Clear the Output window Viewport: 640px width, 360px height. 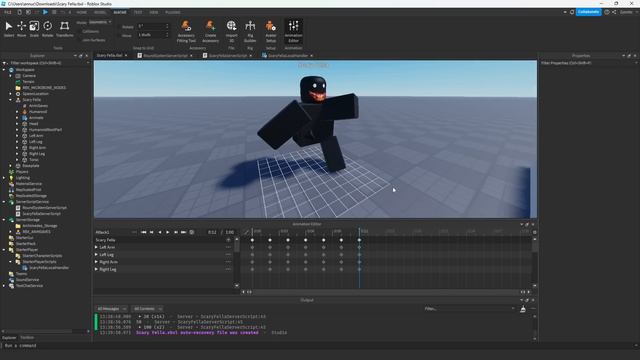(523, 309)
